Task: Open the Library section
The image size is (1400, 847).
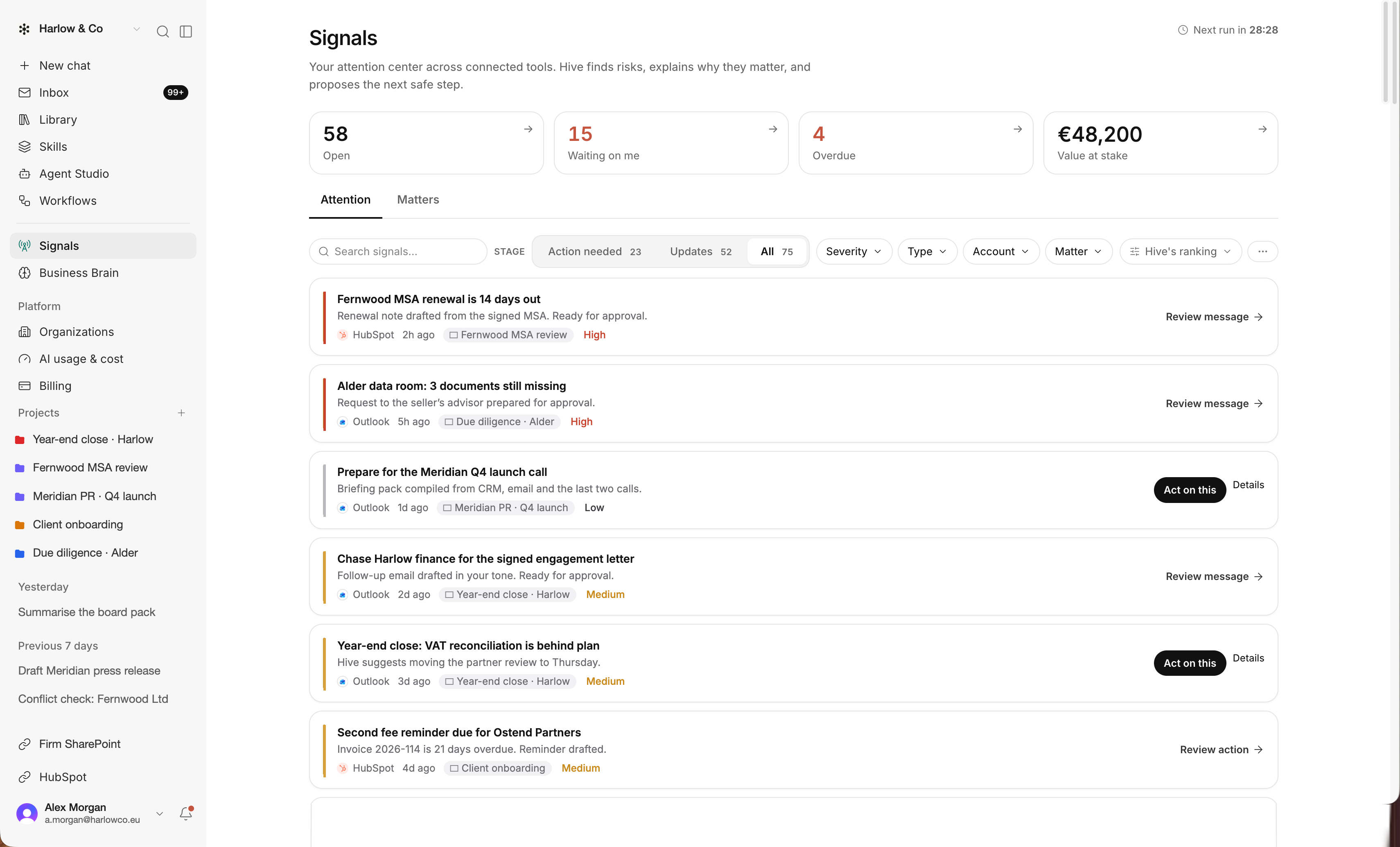Action: pos(103,119)
